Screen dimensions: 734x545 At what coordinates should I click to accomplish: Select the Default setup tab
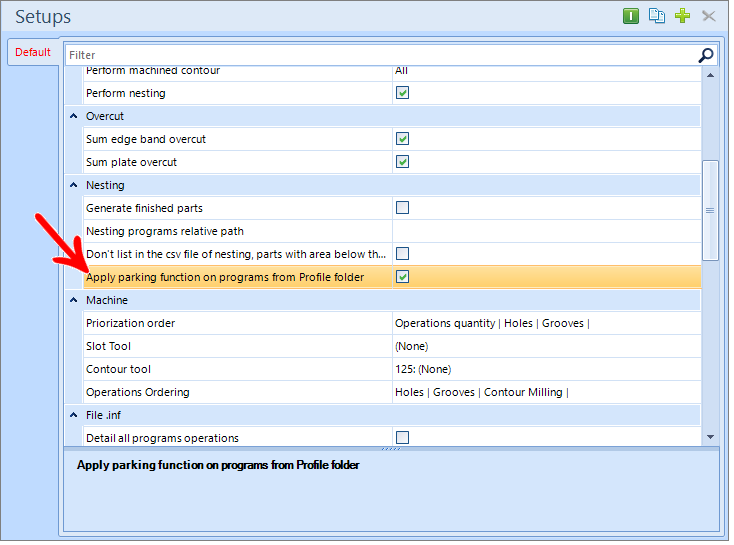(33, 52)
